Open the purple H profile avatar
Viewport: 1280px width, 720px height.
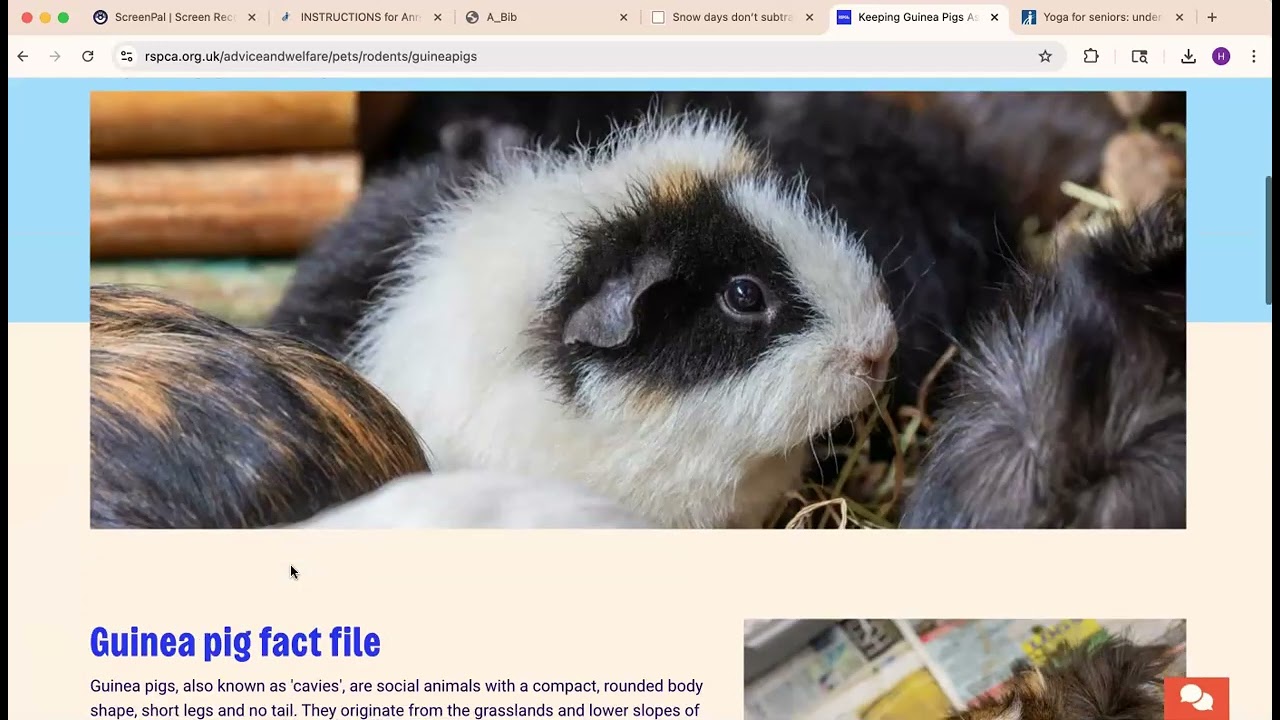click(1221, 56)
